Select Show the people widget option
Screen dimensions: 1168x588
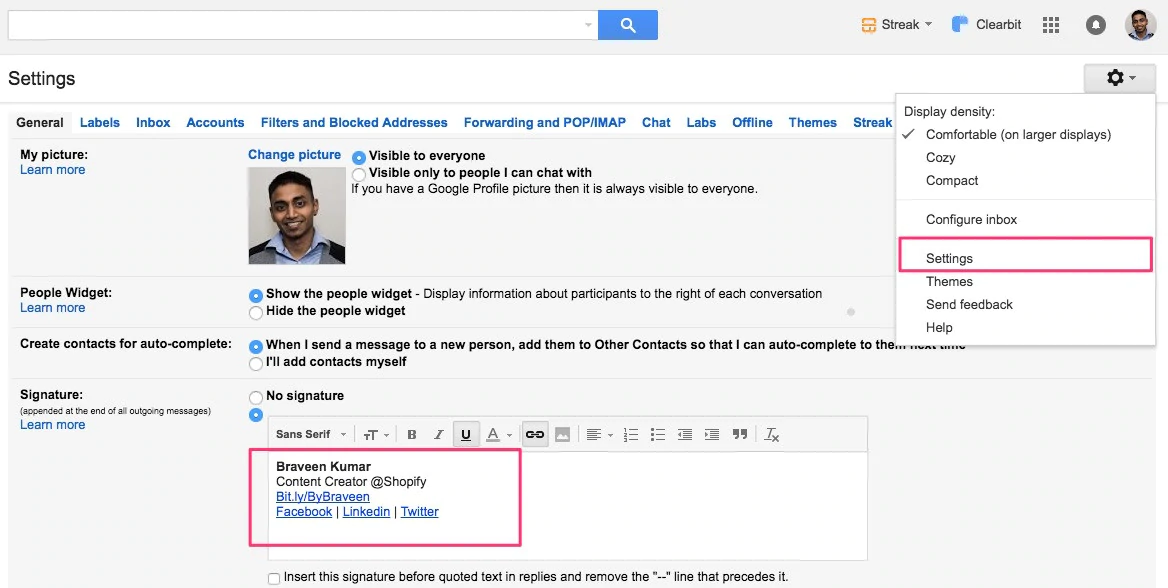(x=256, y=295)
